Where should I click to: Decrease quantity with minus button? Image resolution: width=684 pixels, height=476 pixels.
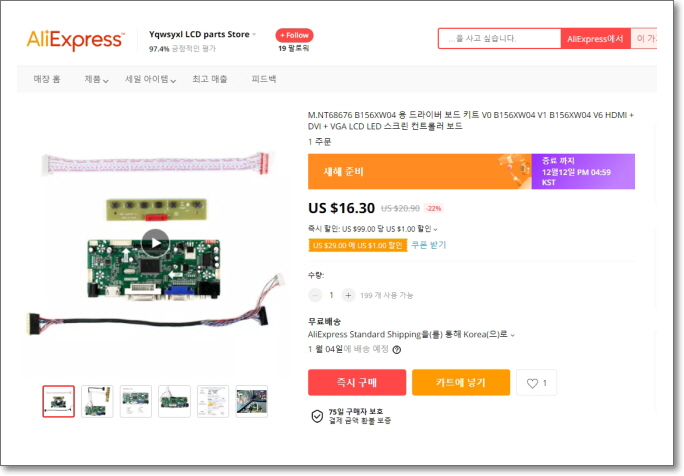coord(315,295)
